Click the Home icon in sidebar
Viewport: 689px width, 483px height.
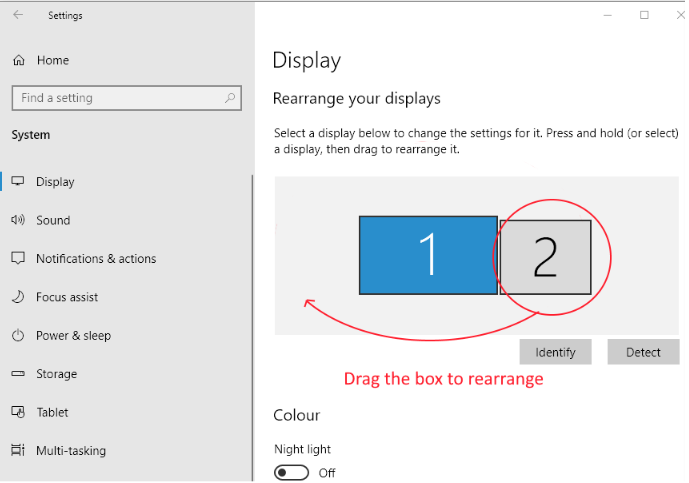(x=18, y=61)
